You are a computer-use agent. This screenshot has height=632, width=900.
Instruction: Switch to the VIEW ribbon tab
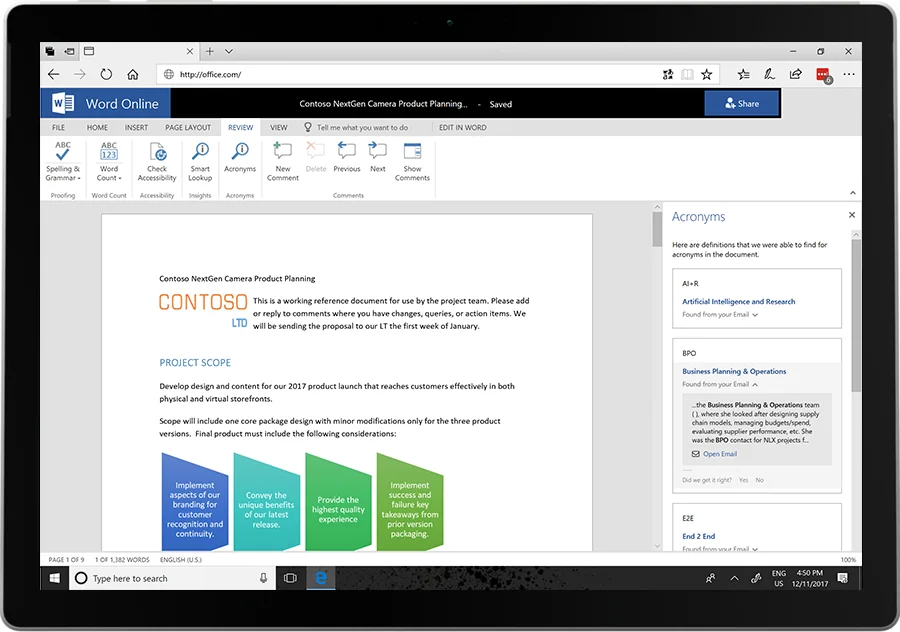[278, 127]
